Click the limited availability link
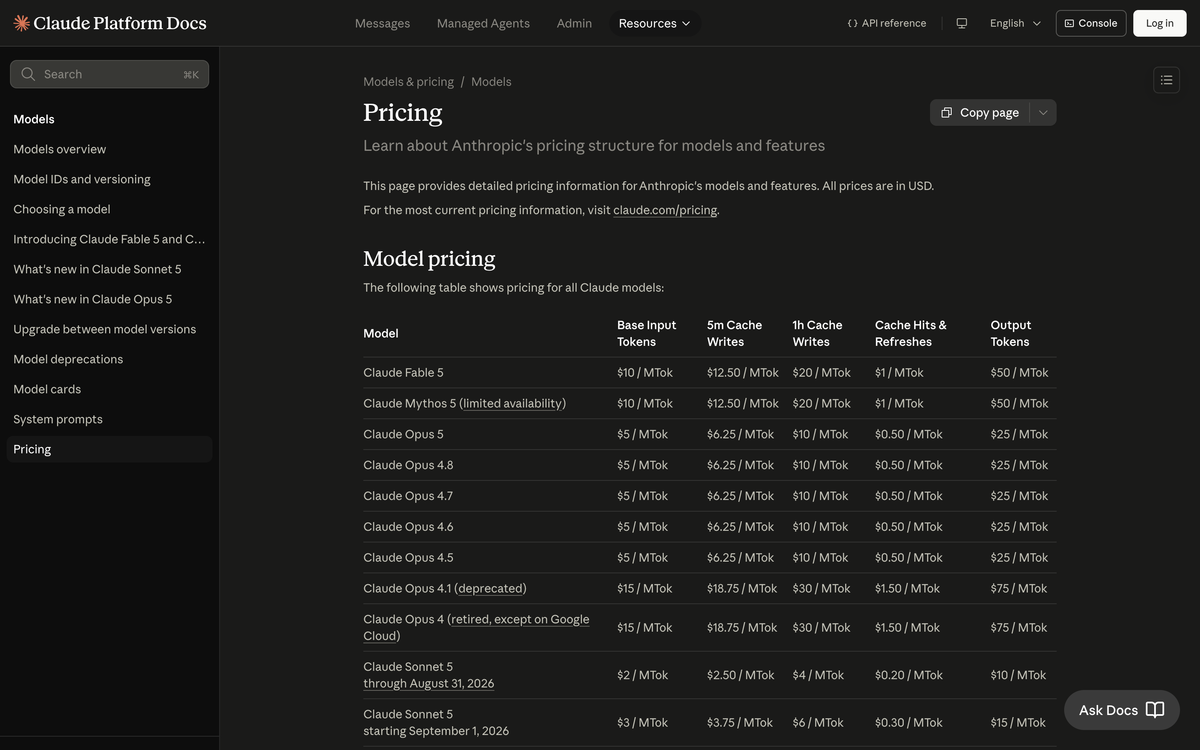Screen dimensions: 1200x750 tap(512, 404)
